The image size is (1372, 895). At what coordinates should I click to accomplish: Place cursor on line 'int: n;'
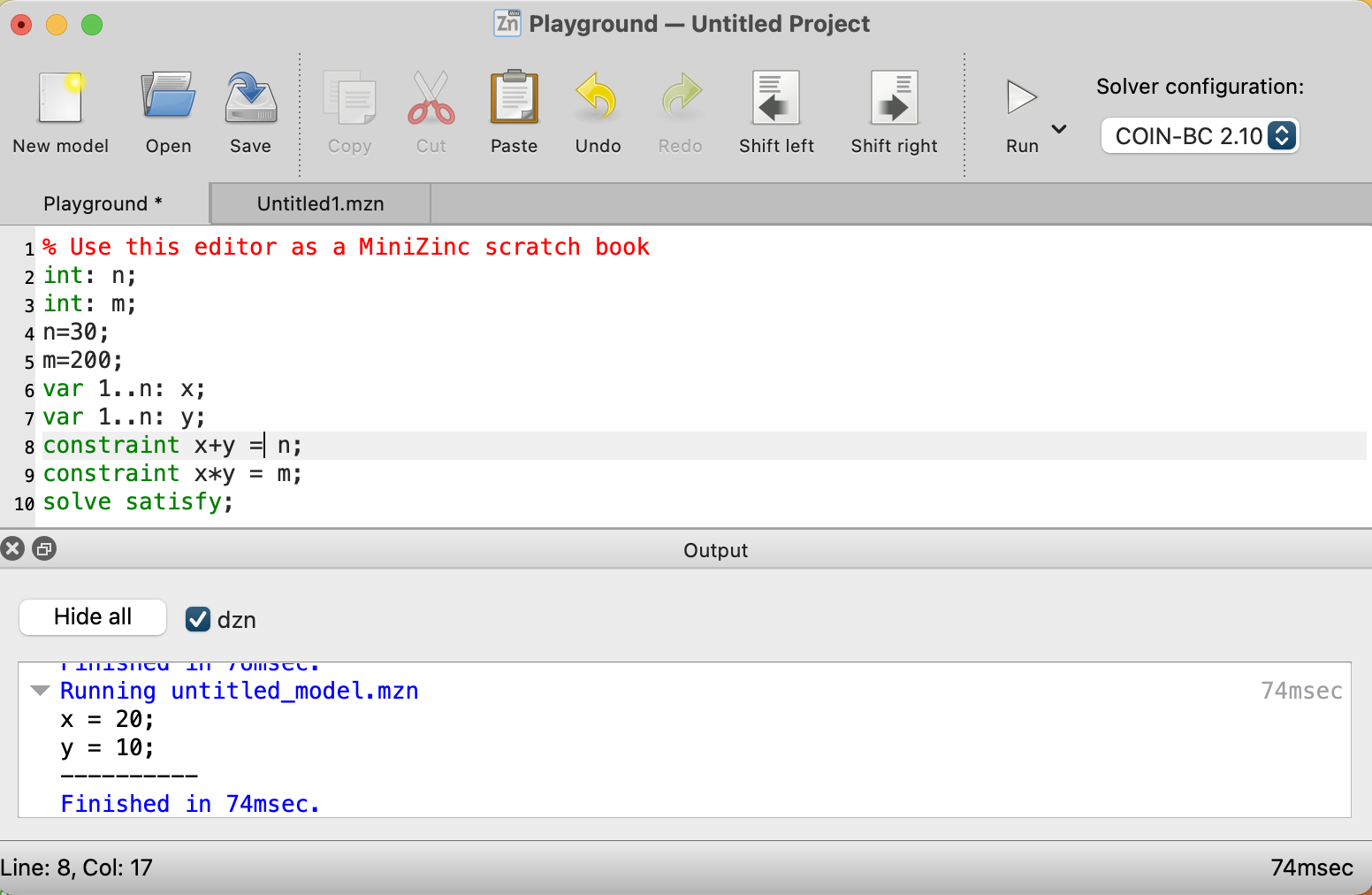[89, 276]
